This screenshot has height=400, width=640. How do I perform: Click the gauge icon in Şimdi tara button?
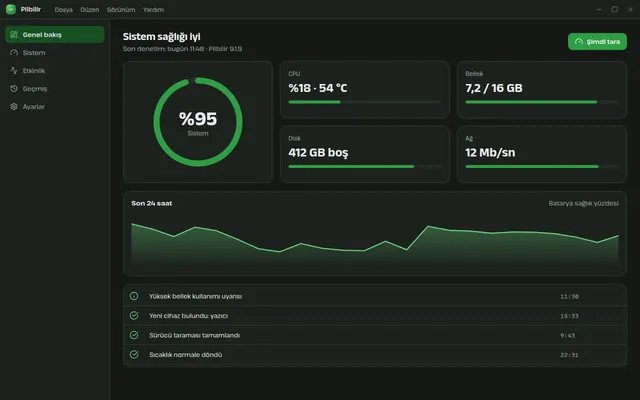pos(579,42)
